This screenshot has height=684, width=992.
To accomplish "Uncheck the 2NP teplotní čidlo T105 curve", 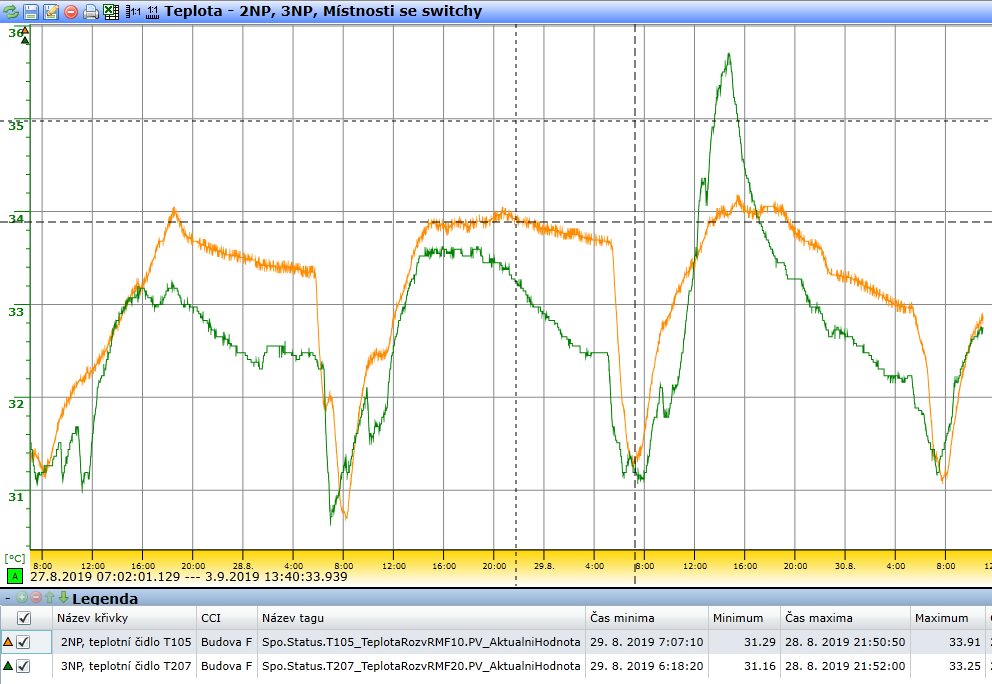I will pos(25,642).
